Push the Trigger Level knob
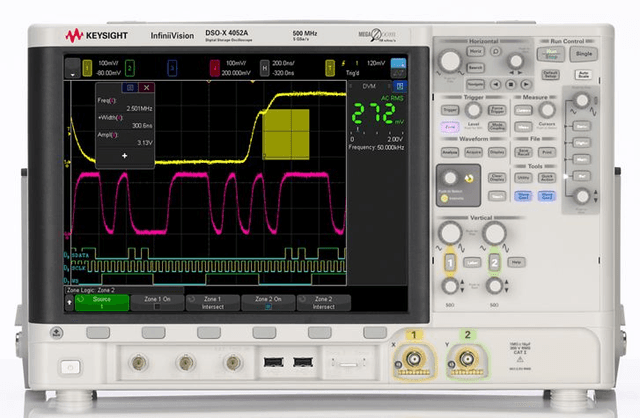The image size is (640, 418). tap(473, 110)
